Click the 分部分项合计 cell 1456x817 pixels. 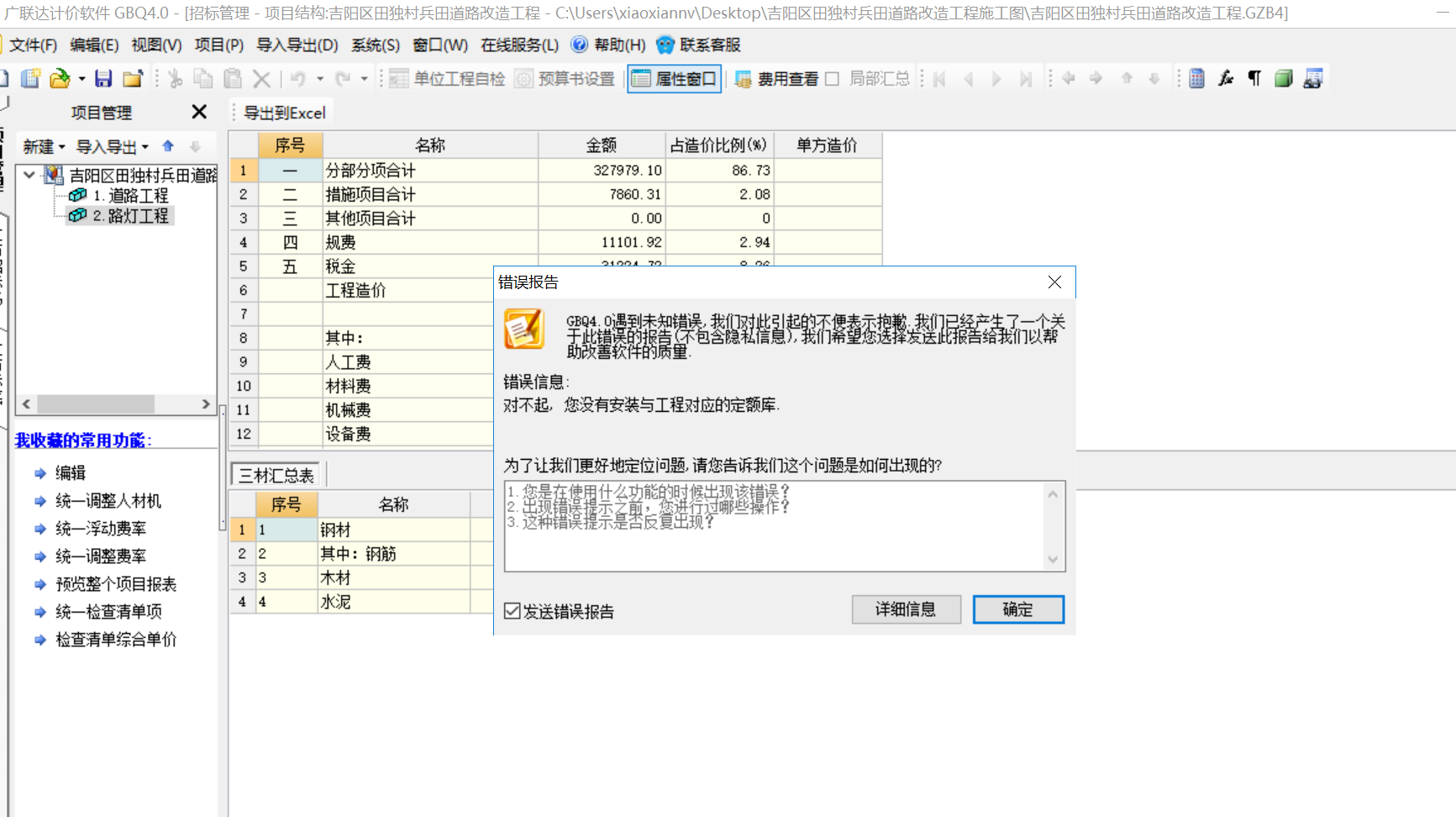[x=430, y=171]
